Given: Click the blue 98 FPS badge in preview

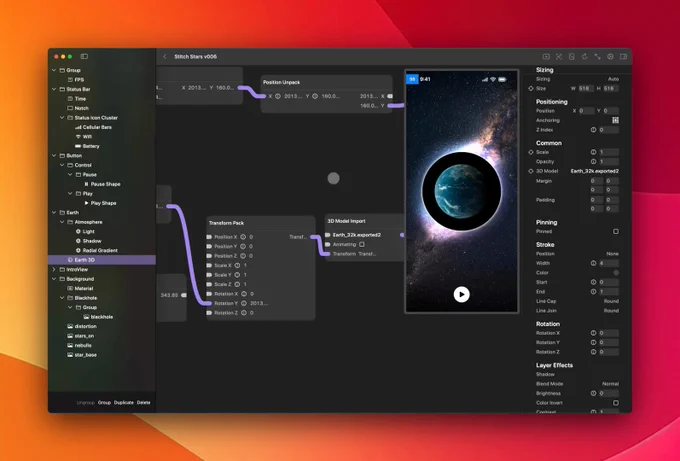Looking at the screenshot, I should [412, 79].
